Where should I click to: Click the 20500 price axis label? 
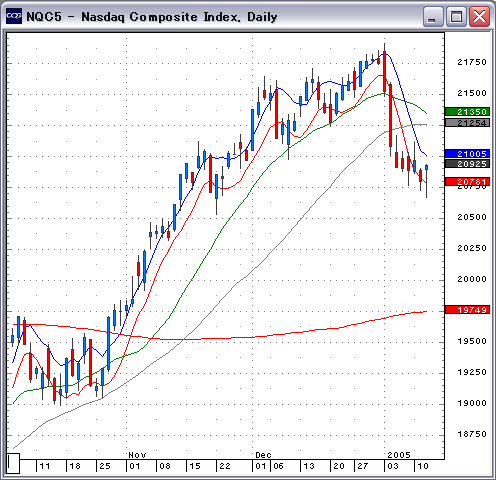pos(472,217)
